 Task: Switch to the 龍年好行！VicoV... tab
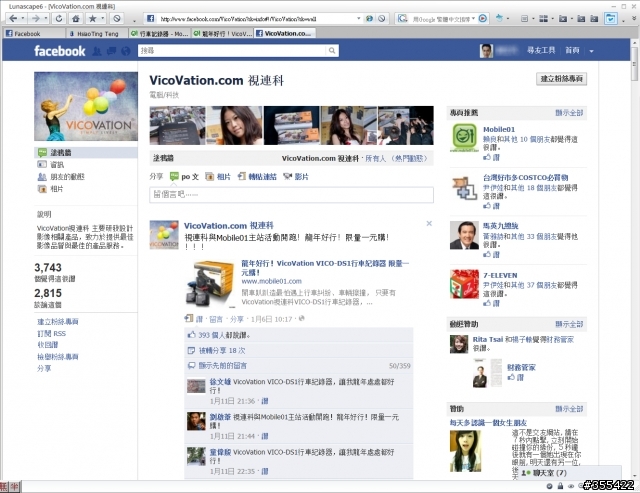pos(222,33)
